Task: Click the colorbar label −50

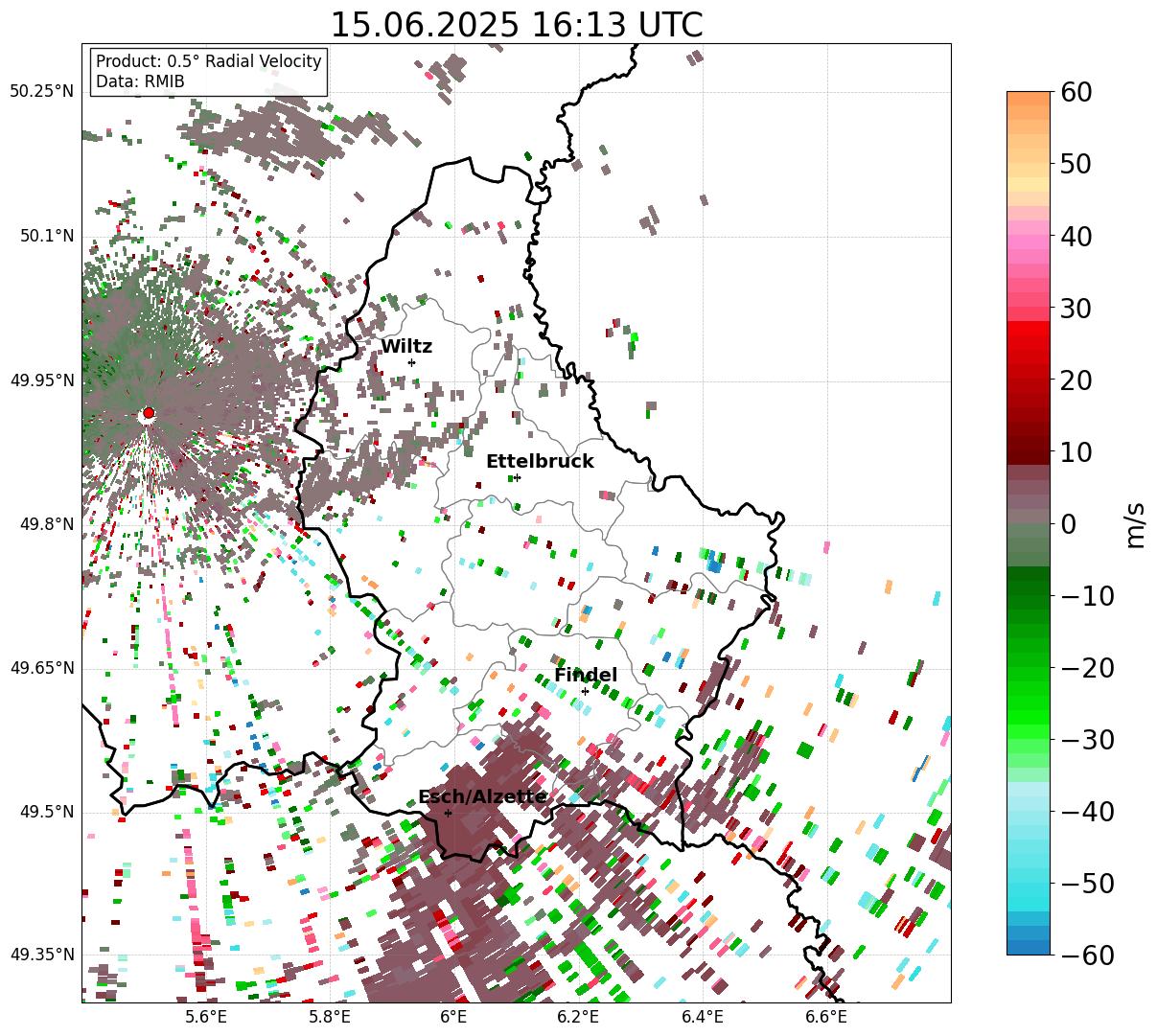Action: click(x=1087, y=883)
